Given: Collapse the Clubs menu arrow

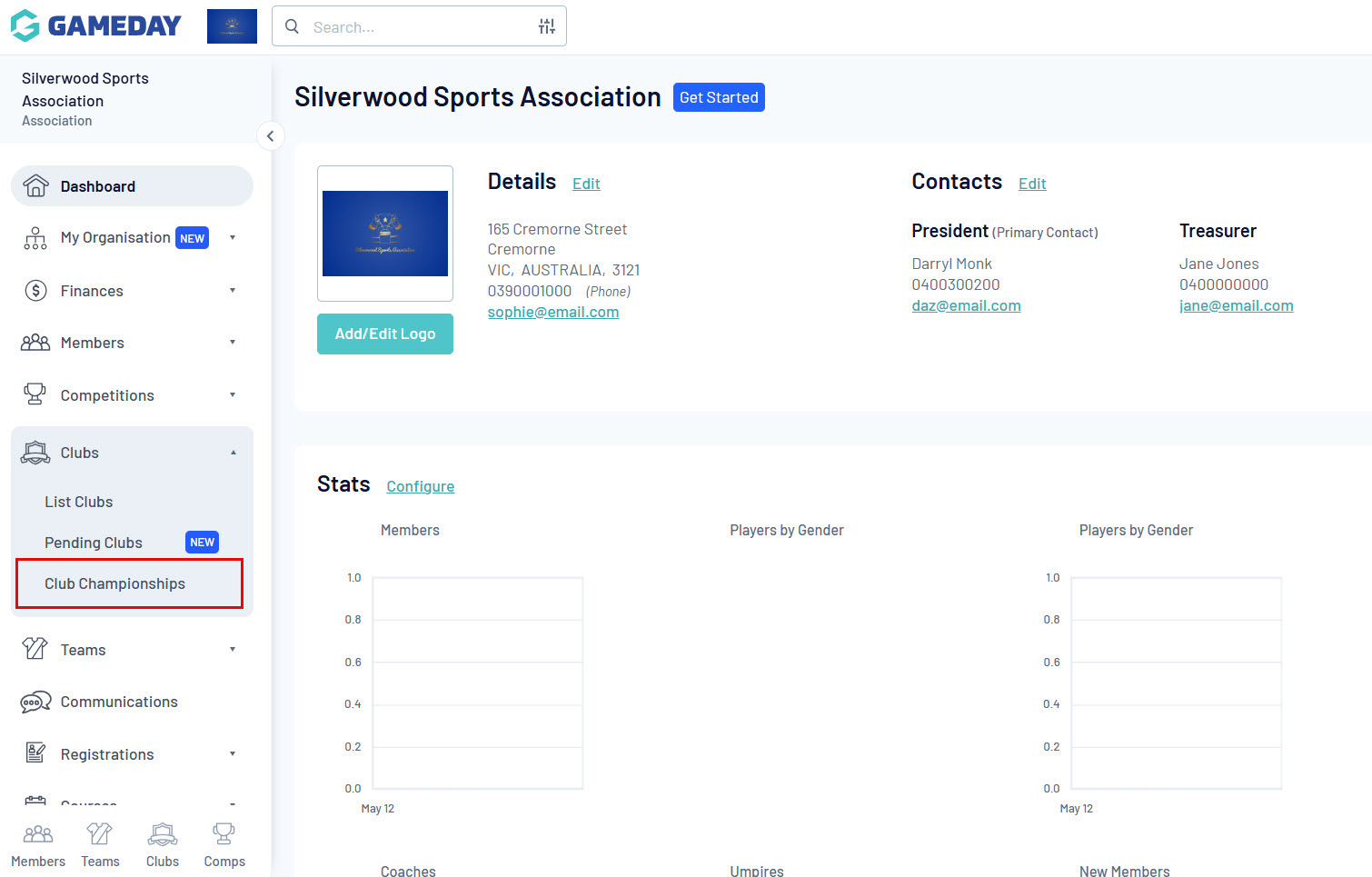Looking at the screenshot, I should 233,453.
